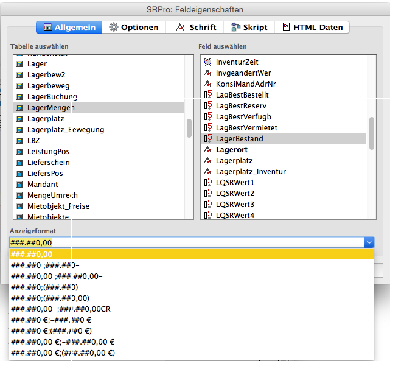Image resolution: width=399 pixels, height=372 pixels.
Task: Switch to the Skript tab
Action: (x=249, y=27)
